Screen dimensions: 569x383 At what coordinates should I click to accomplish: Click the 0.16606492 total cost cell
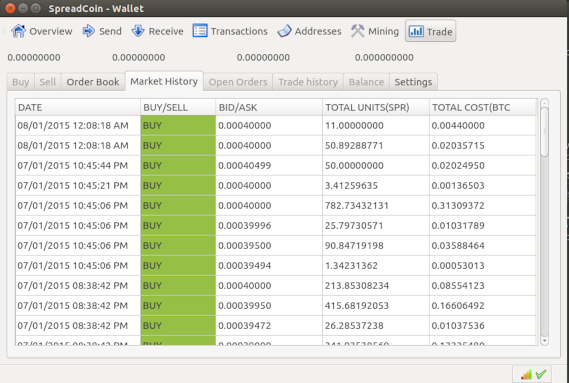coord(483,305)
